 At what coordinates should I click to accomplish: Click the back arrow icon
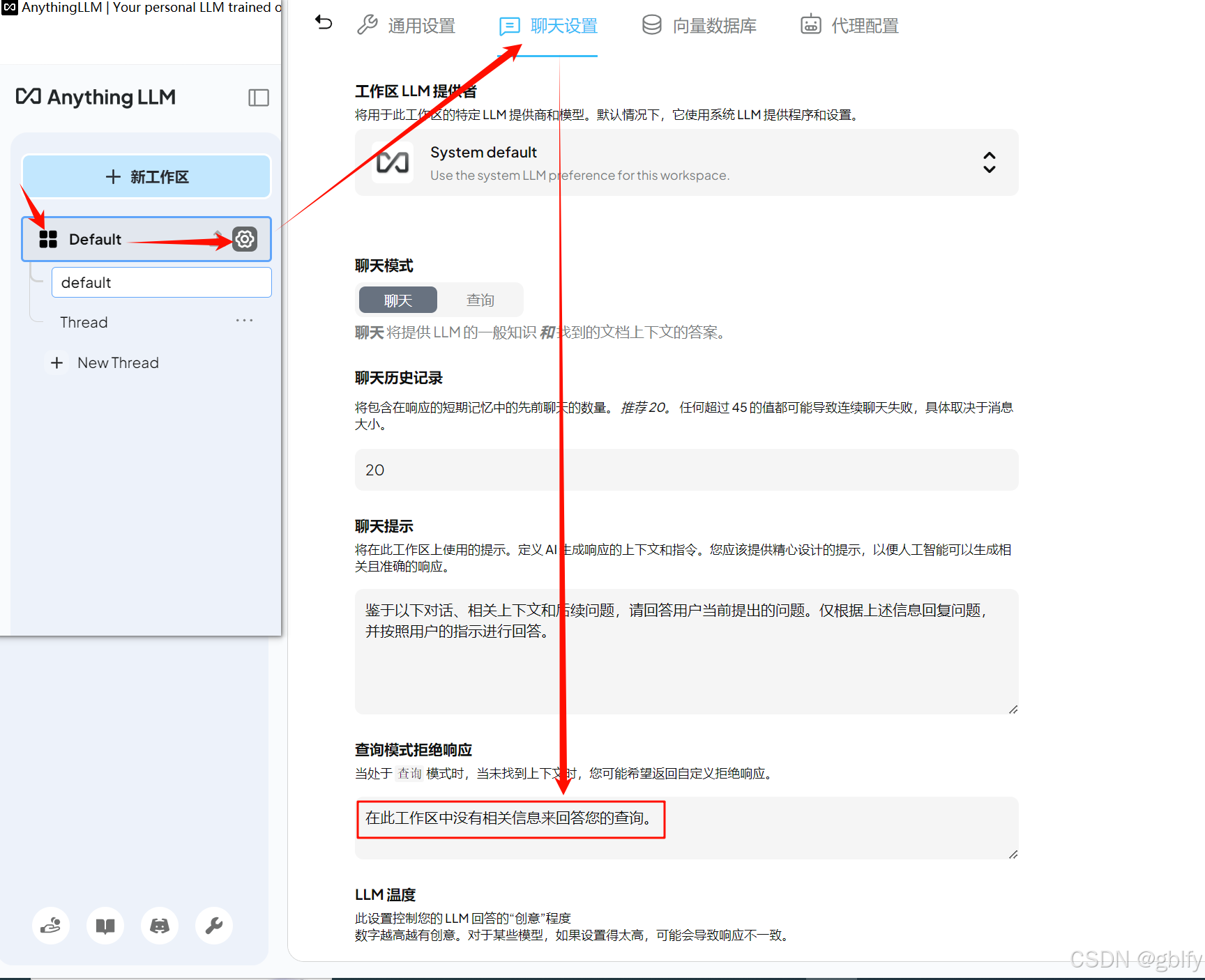coord(324,23)
